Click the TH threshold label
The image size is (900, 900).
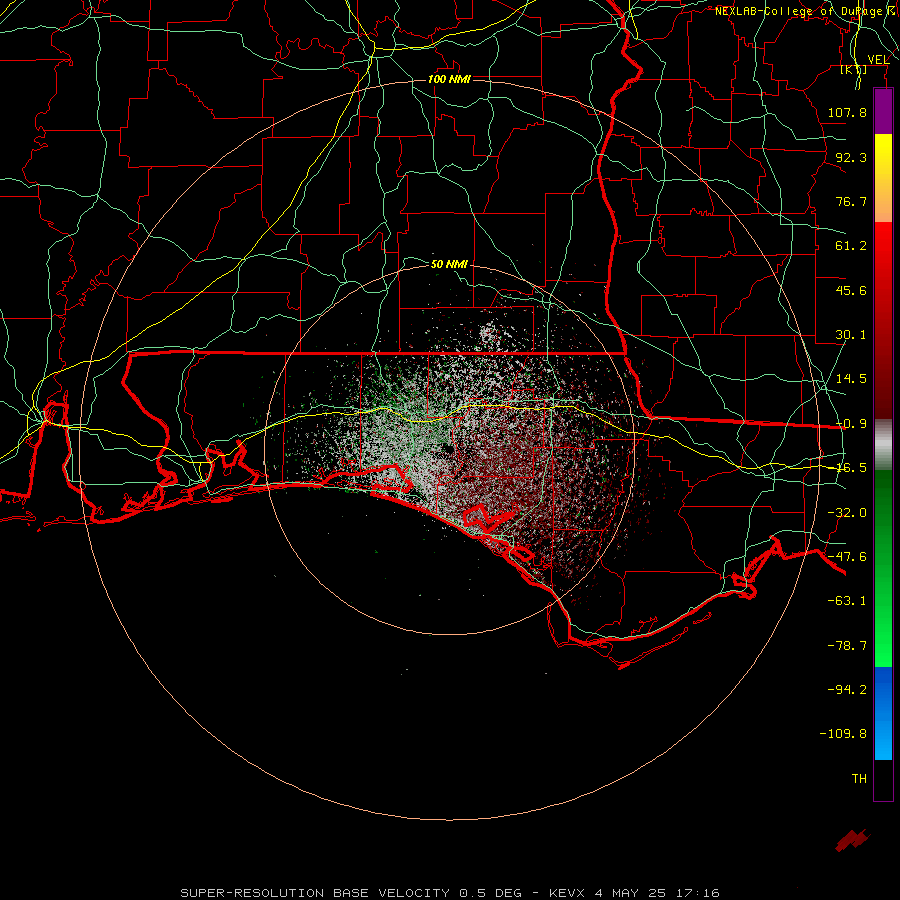coord(859,779)
